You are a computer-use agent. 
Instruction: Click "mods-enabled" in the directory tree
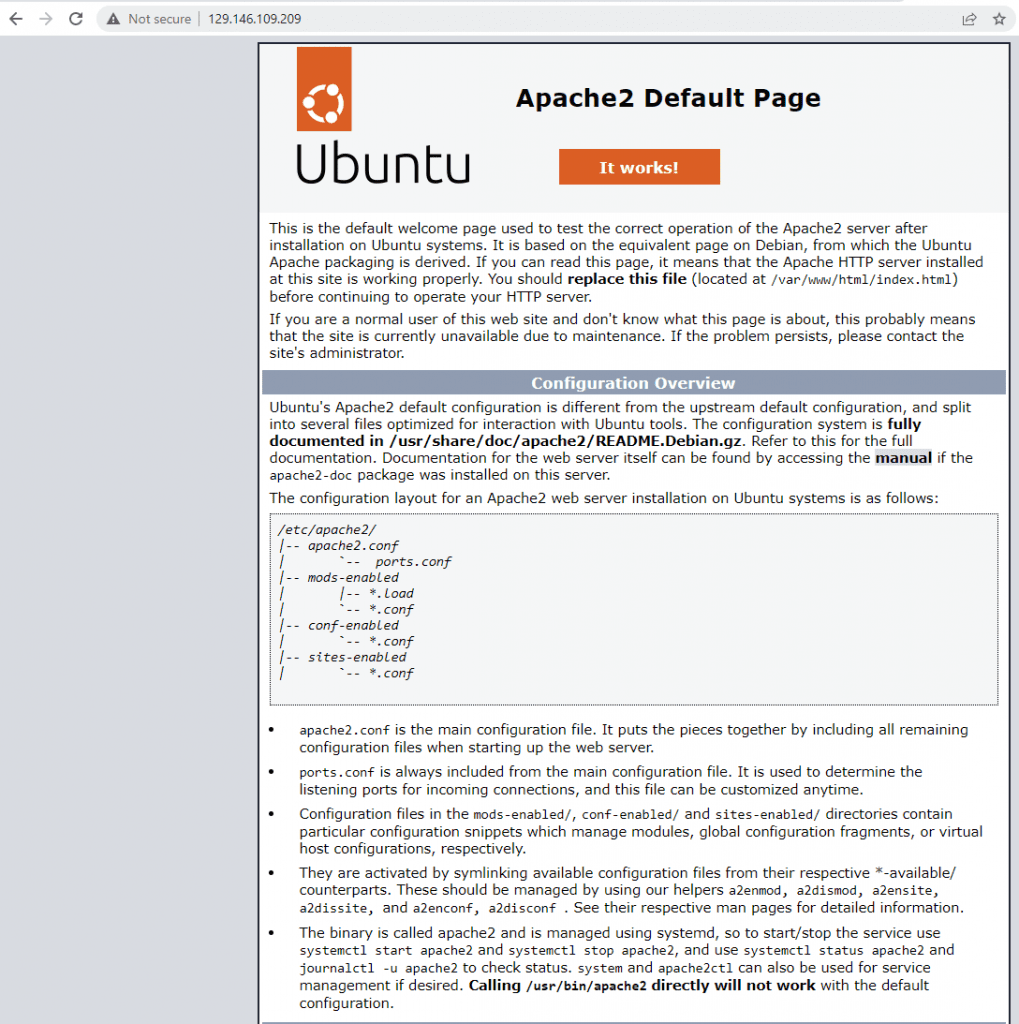[x=353, y=577]
